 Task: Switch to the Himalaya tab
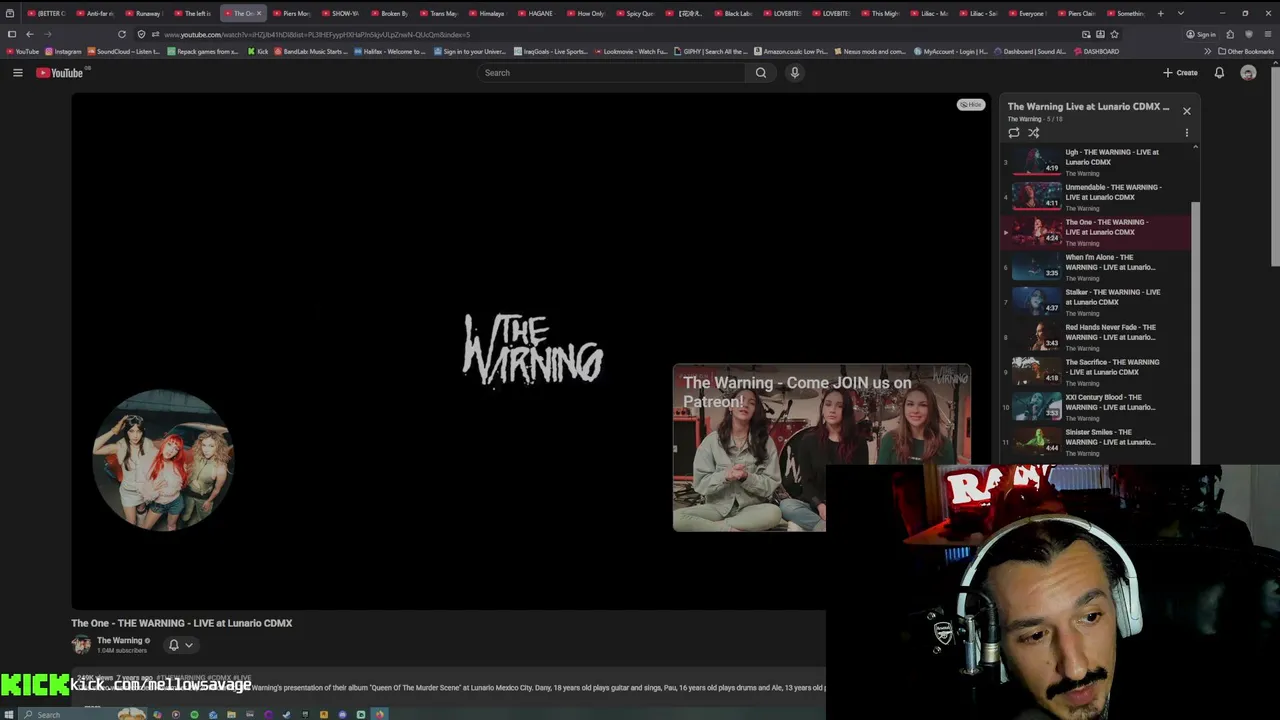pyautogui.click(x=489, y=13)
